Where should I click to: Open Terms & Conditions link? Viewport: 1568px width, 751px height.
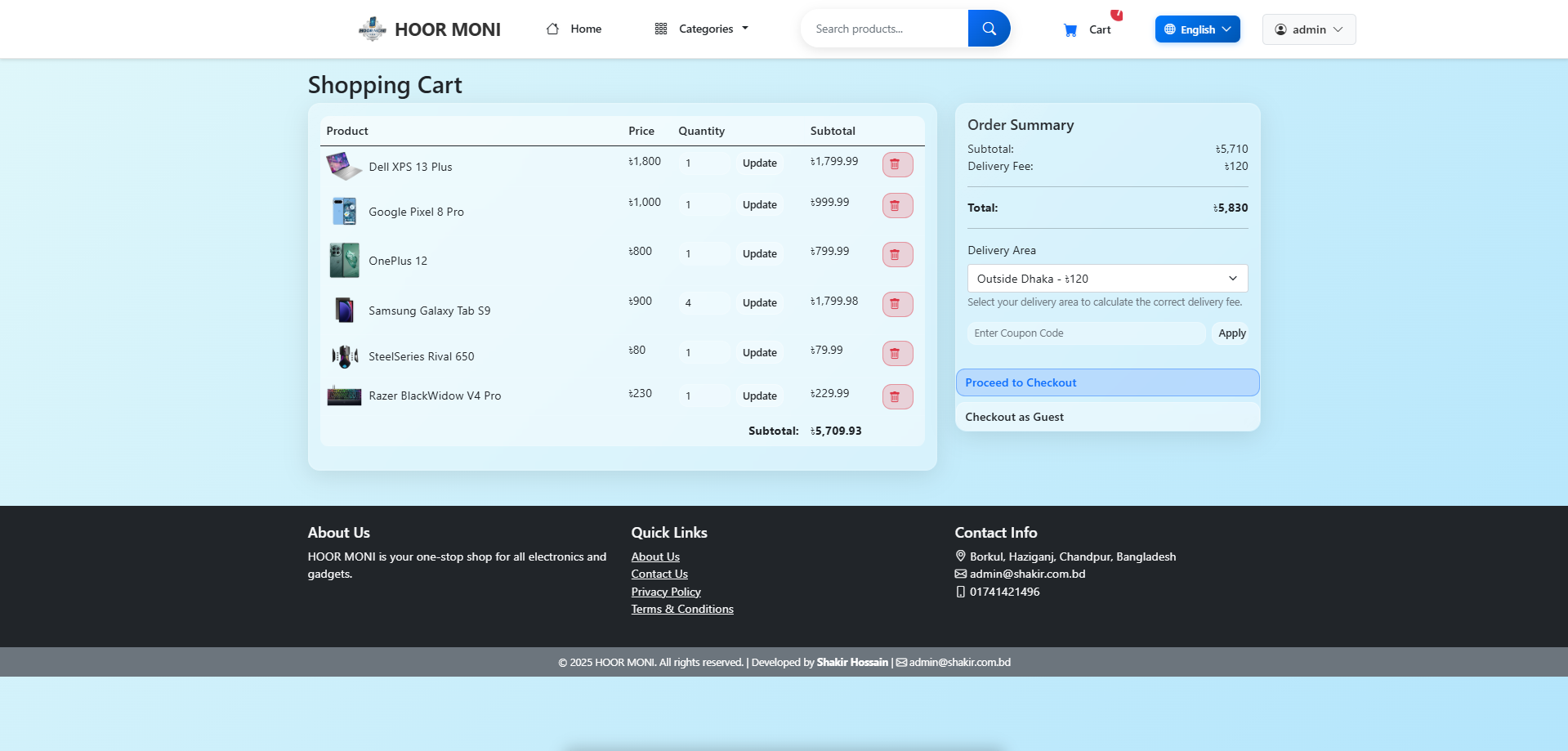[682, 609]
